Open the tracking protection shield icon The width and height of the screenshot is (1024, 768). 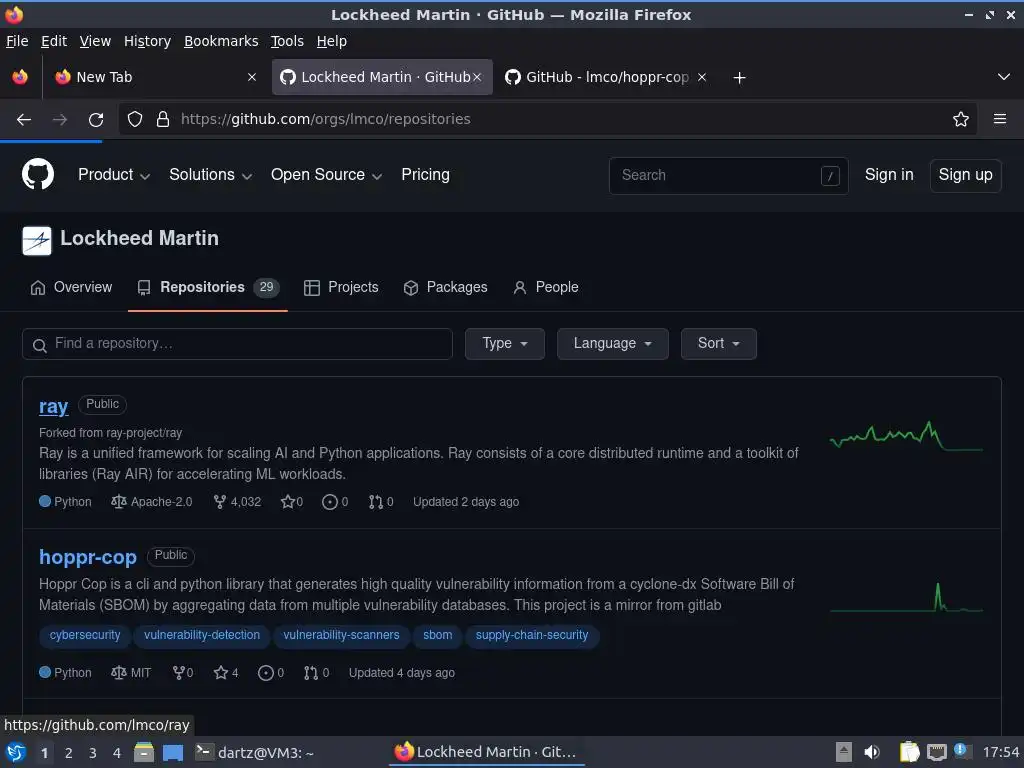click(135, 119)
